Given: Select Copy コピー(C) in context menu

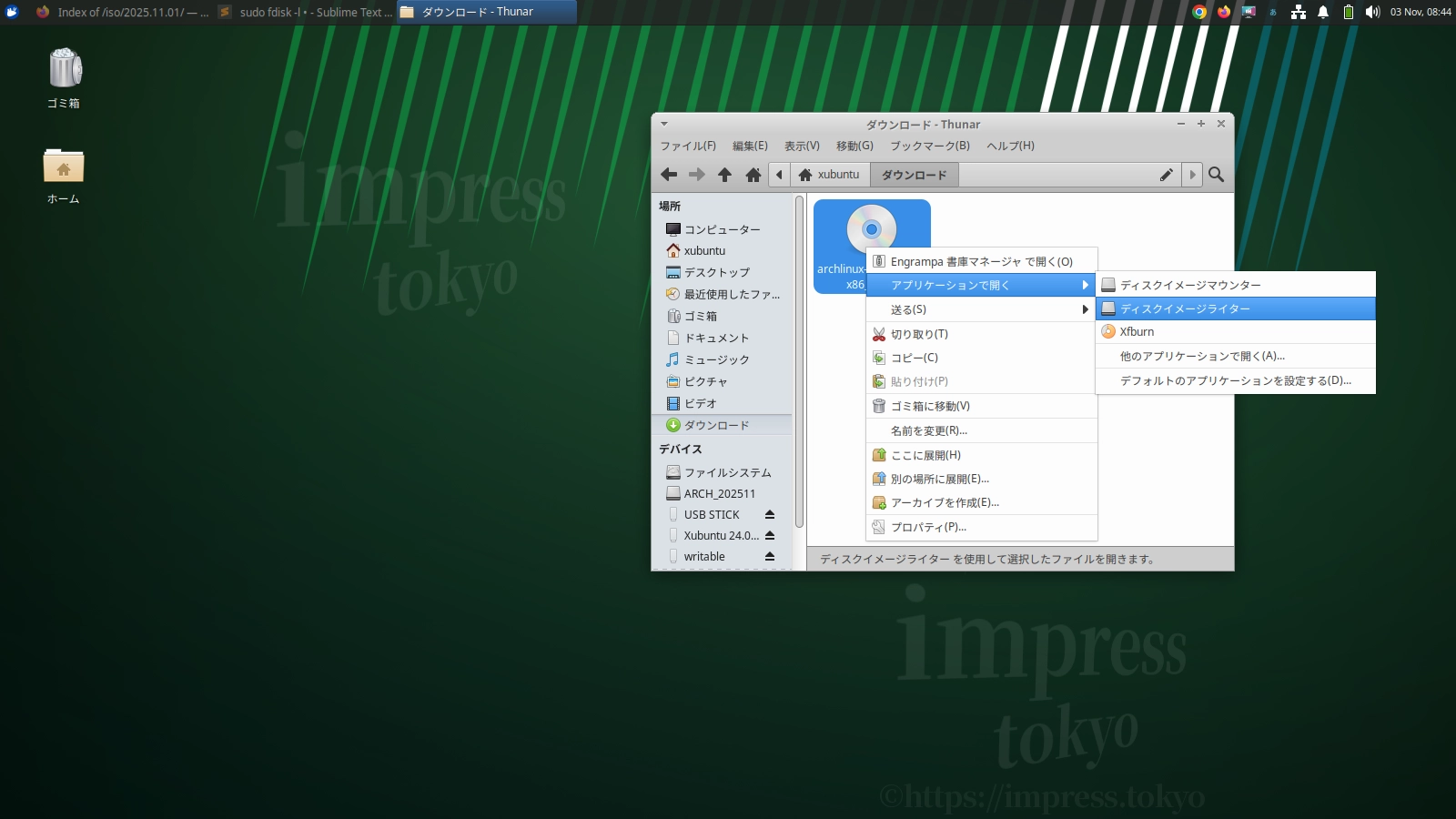Looking at the screenshot, I should coord(981,358).
